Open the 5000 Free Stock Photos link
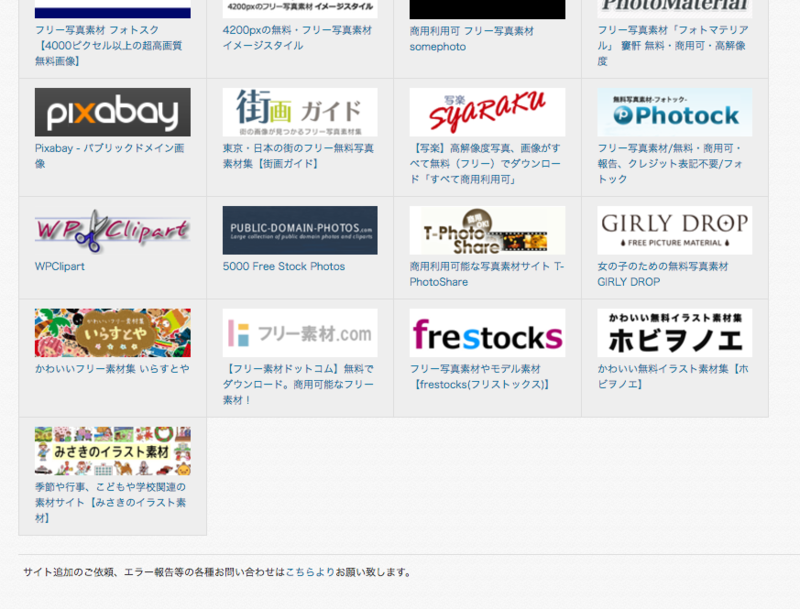 pyautogui.click(x=284, y=266)
